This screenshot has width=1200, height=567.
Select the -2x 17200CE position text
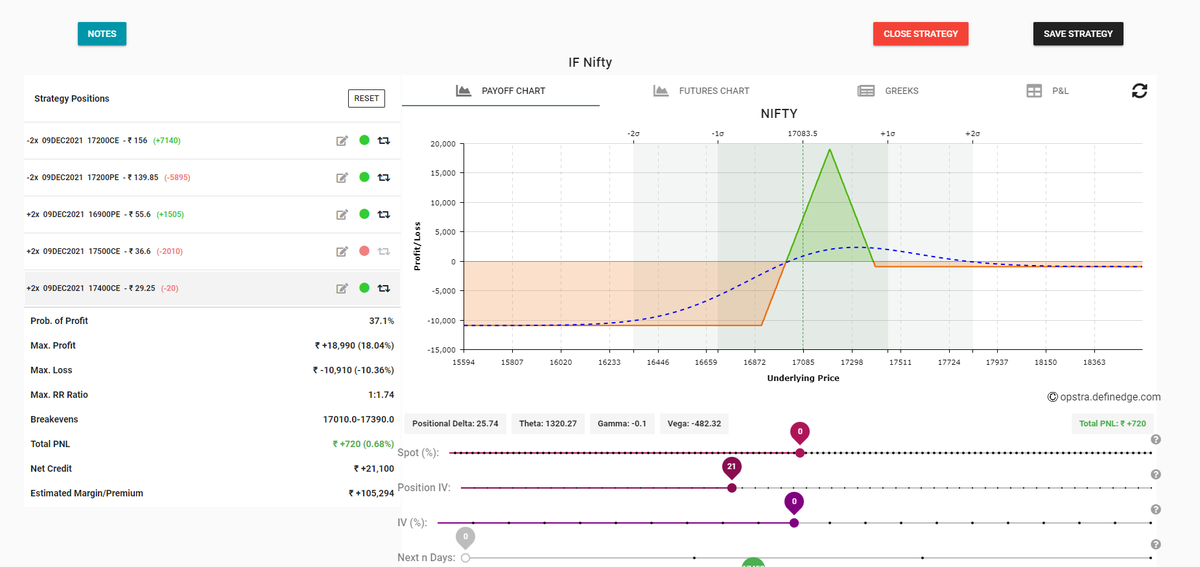(87, 141)
